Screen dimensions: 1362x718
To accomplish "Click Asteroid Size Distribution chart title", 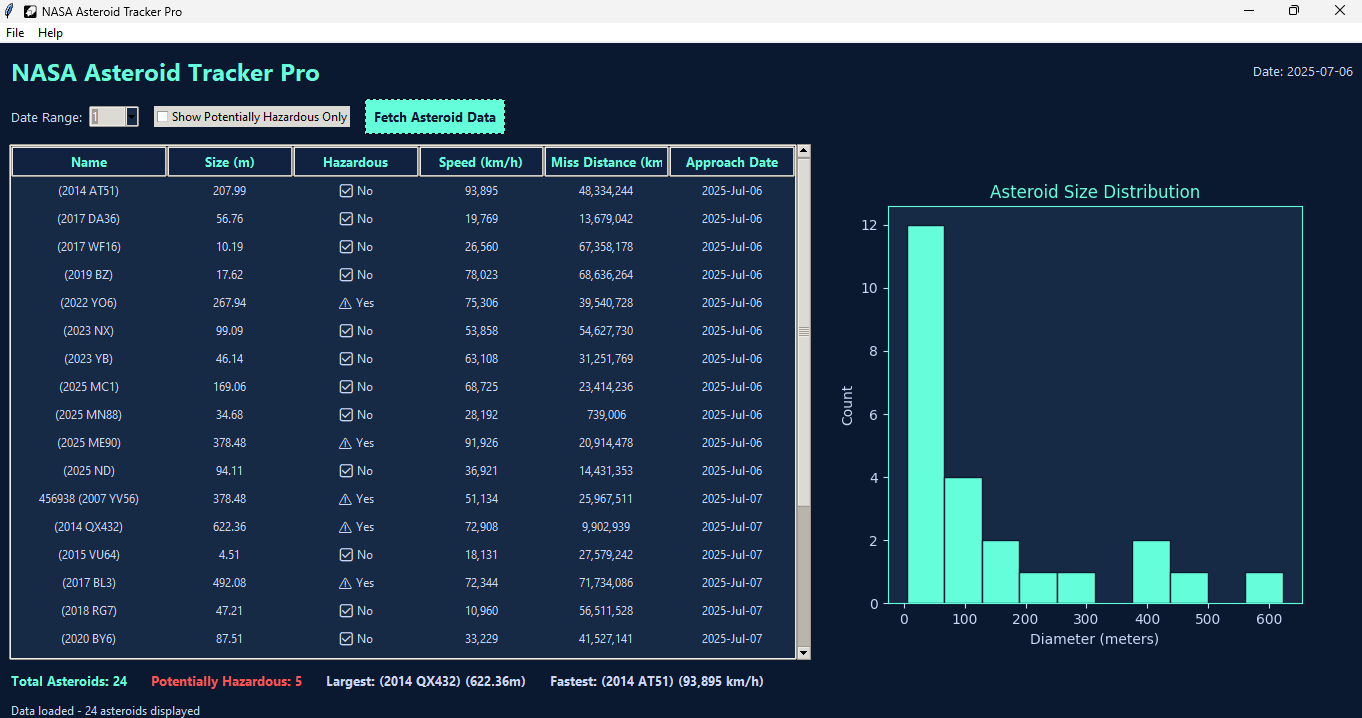I will 1094,192.
